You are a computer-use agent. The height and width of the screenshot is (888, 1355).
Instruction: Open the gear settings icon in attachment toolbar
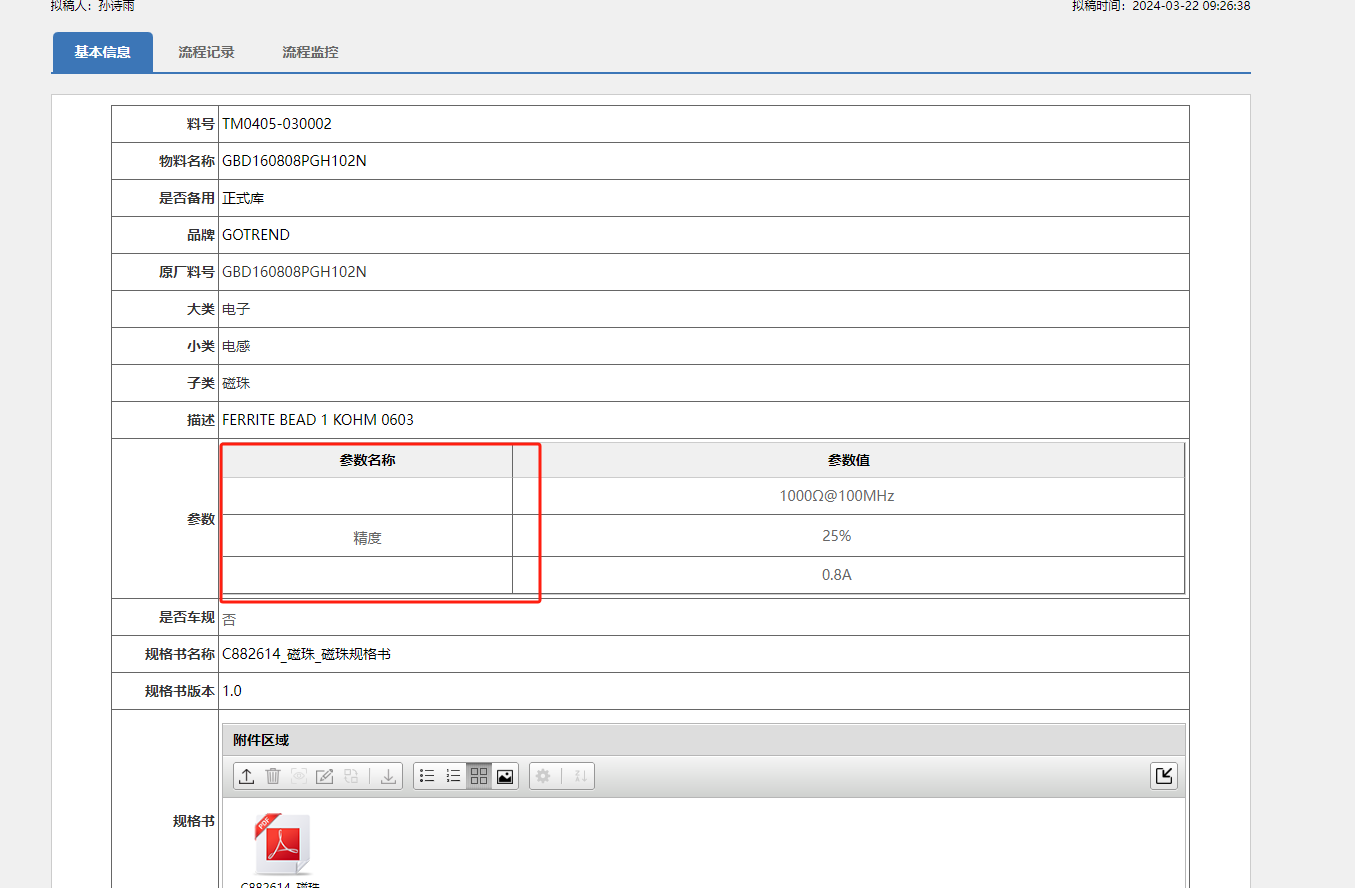pyautogui.click(x=543, y=776)
